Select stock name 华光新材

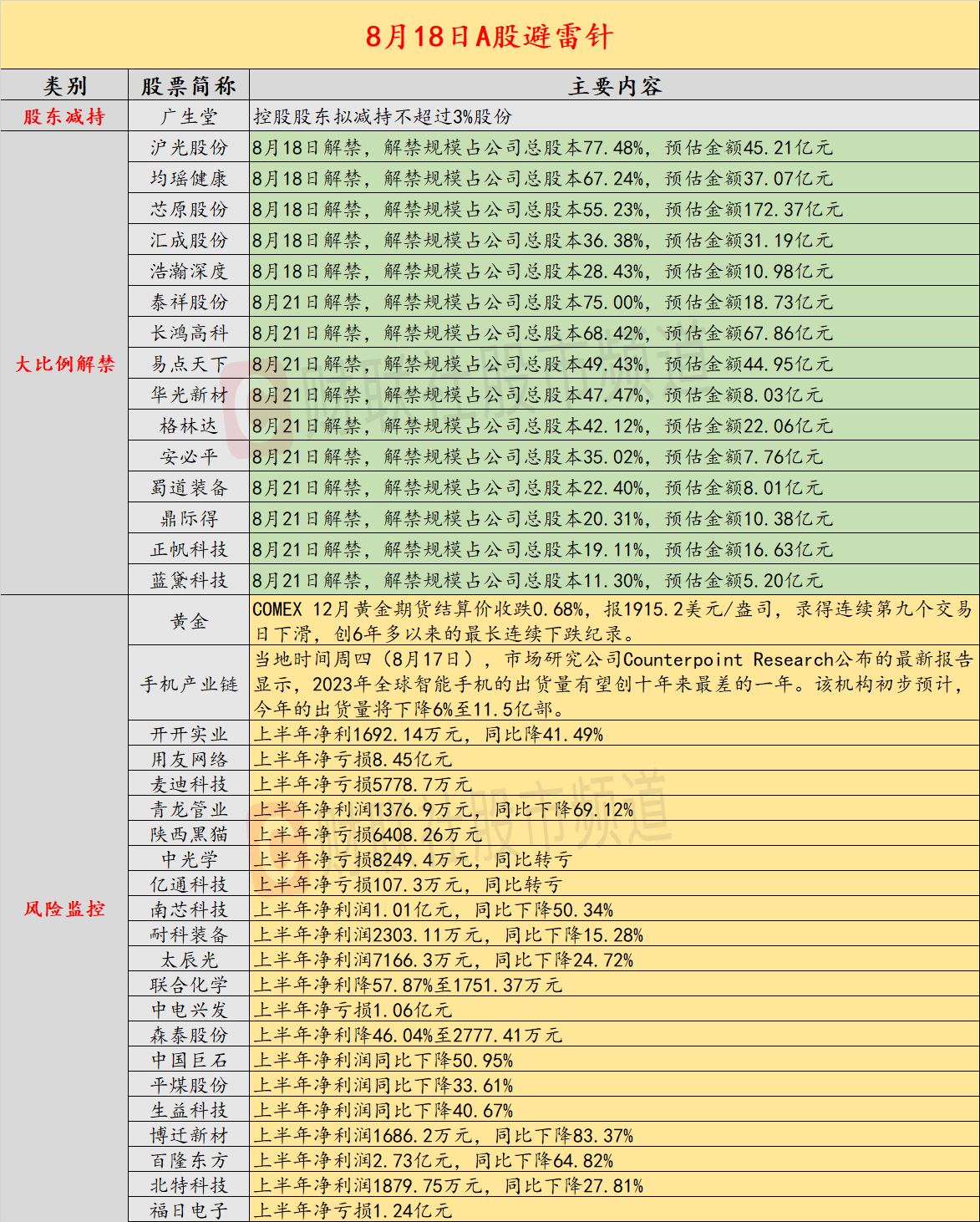[189, 395]
